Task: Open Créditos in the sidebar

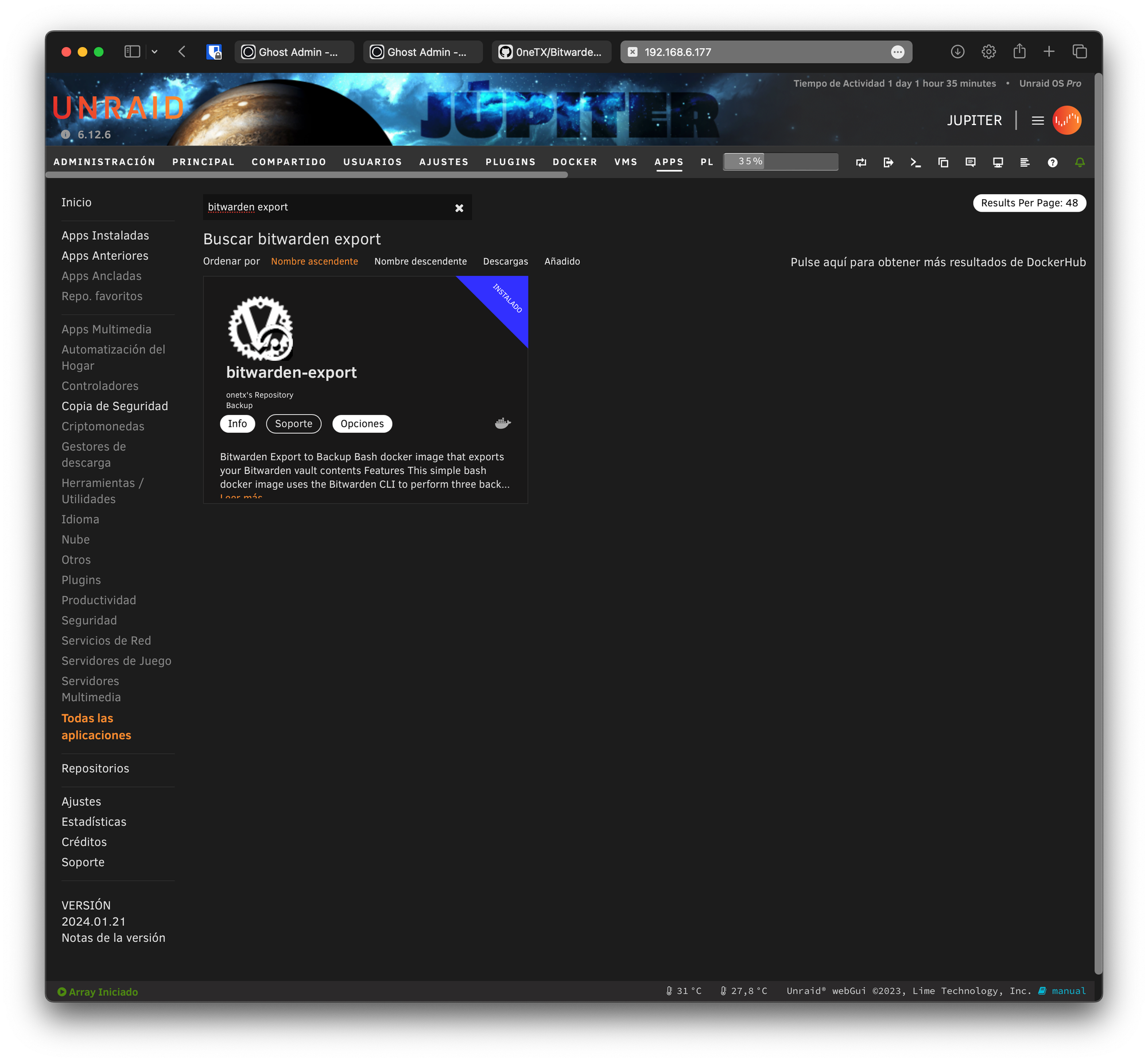Action: tap(84, 842)
